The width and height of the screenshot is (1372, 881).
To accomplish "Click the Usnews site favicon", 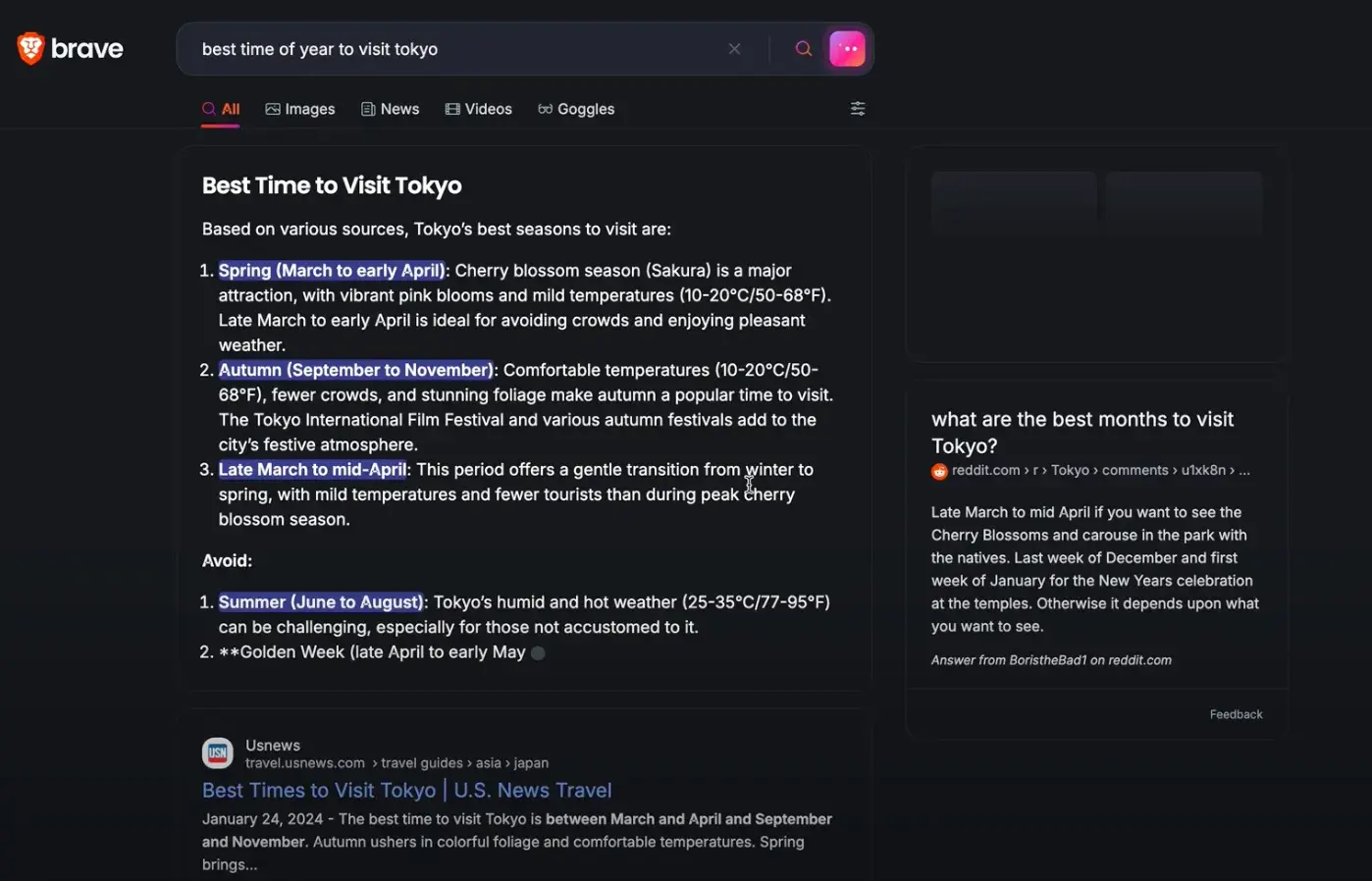I will coord(218,753).
